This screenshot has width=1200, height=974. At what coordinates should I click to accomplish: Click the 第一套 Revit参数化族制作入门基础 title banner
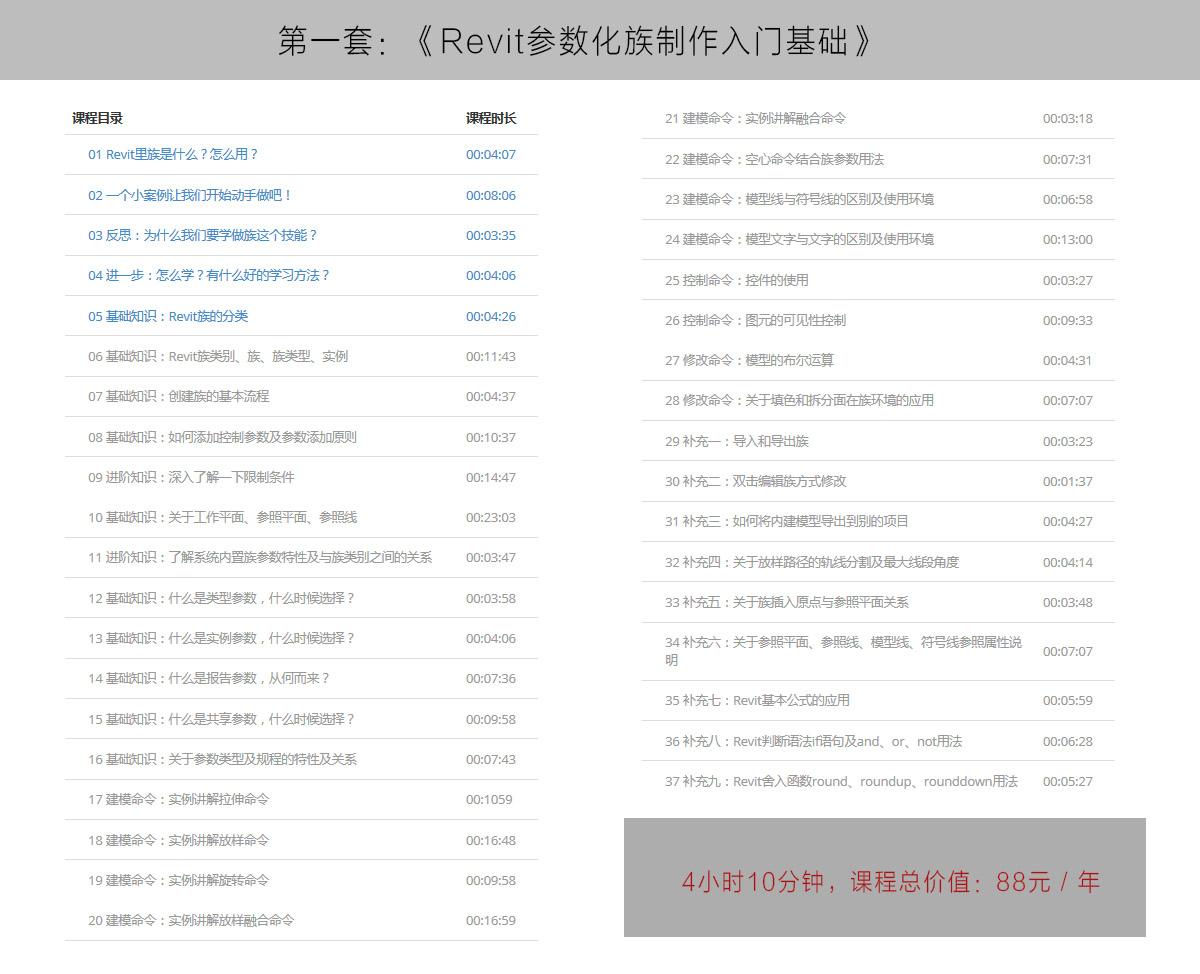tap(600, 40)
